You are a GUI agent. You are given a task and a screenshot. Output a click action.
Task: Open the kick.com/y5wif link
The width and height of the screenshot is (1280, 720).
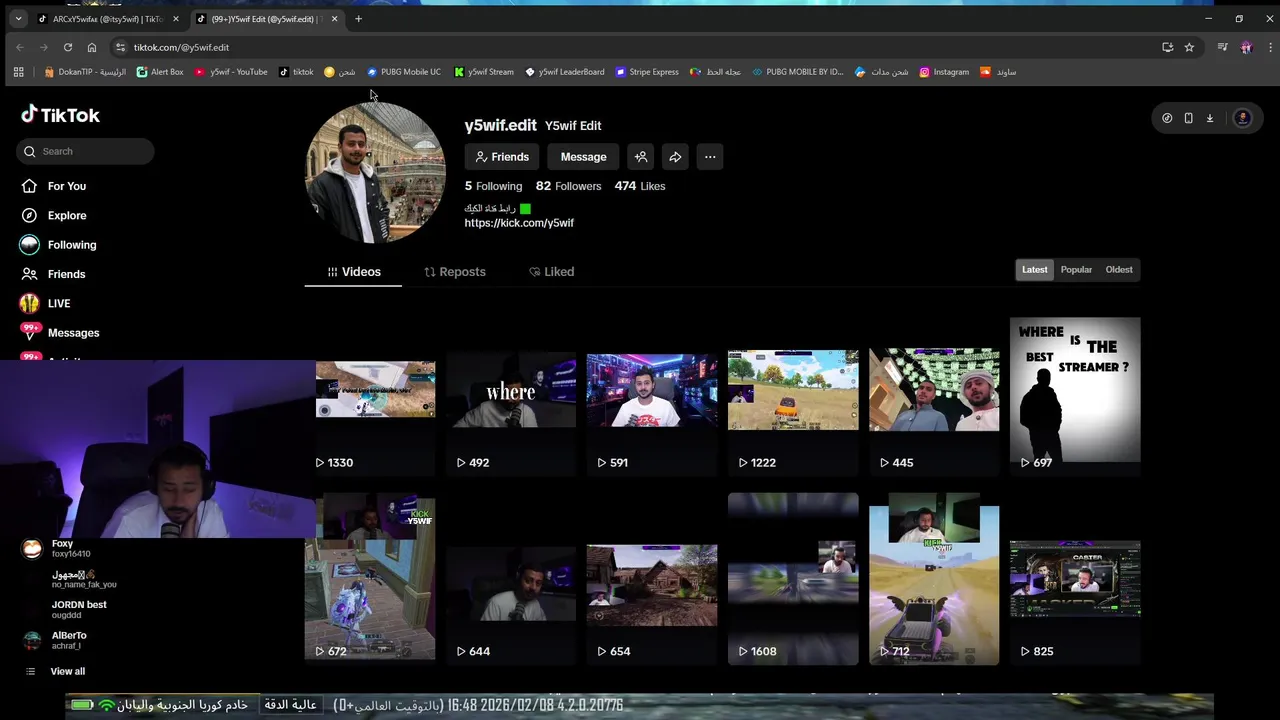click(x=519, y=223)
